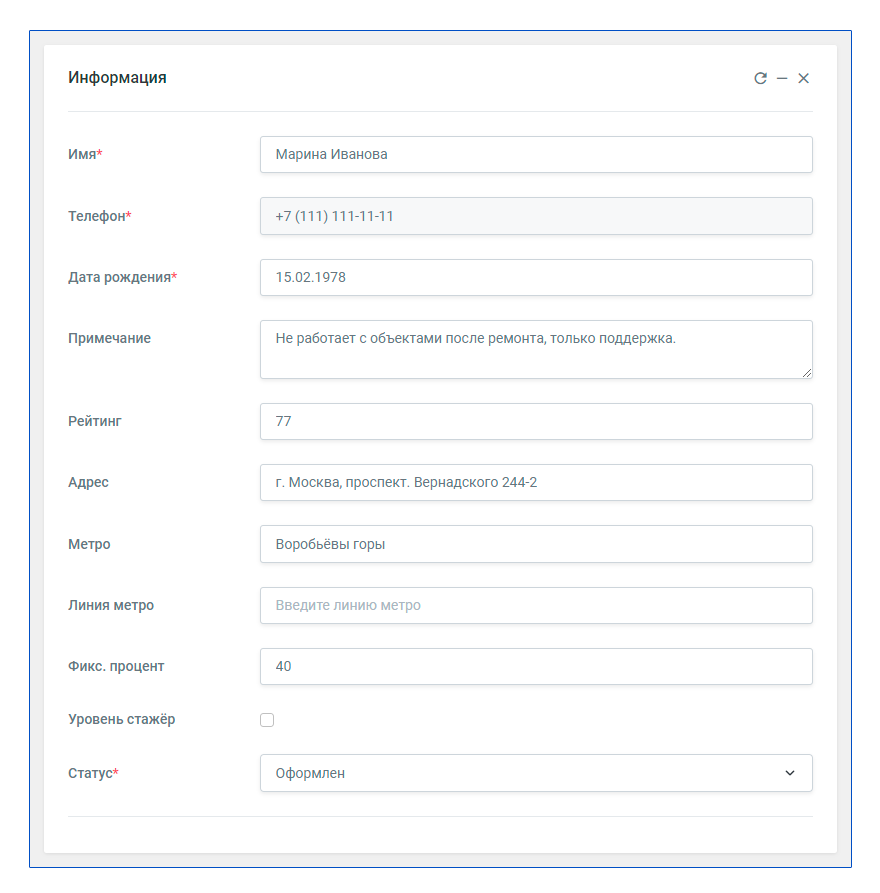The image size is (880, 893).
Task: Select the Дата рождения field
Action: 536,277
